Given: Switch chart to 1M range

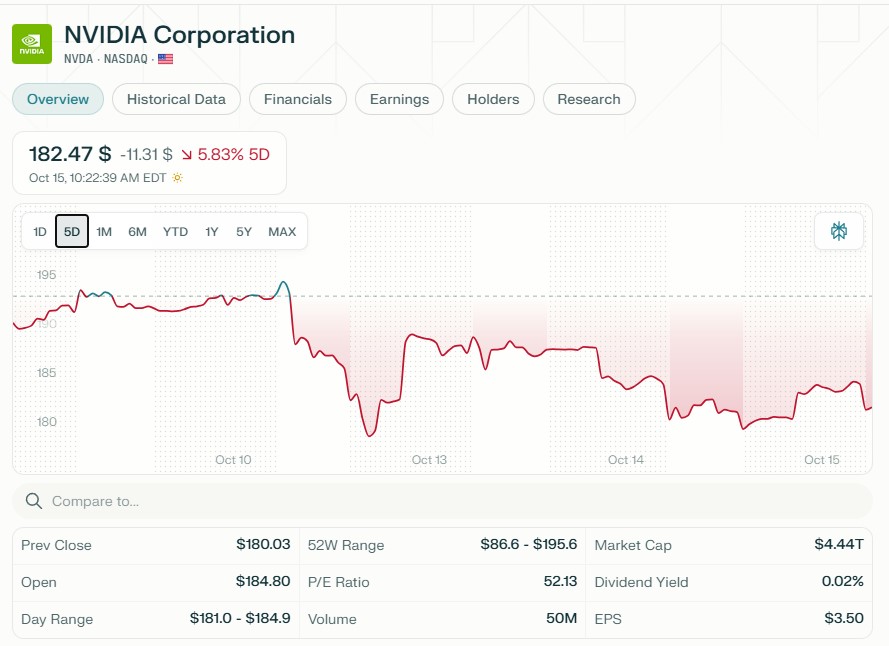Looking at the screenshot, I should pyautogui.click(x=104, y=231).
